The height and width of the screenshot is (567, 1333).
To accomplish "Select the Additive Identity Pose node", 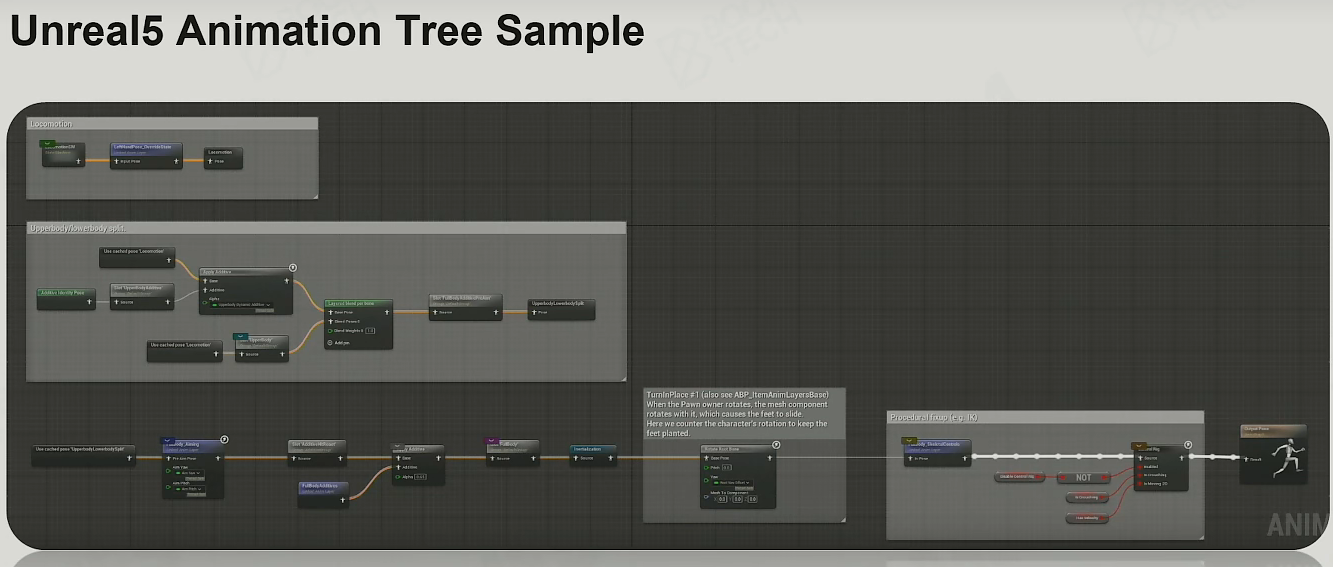I will [66, 298].
